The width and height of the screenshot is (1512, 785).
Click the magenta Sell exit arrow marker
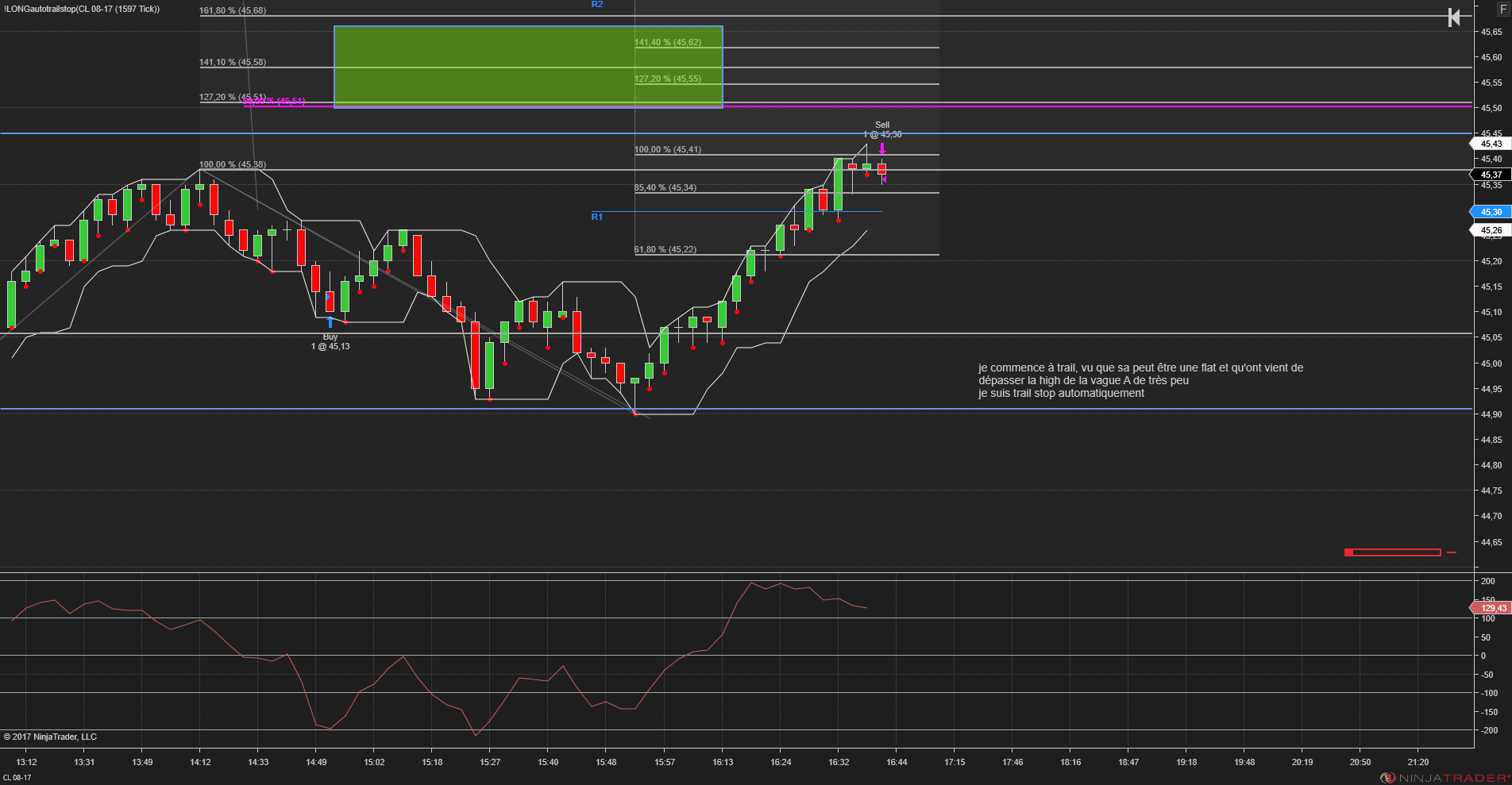click(882, 148)
